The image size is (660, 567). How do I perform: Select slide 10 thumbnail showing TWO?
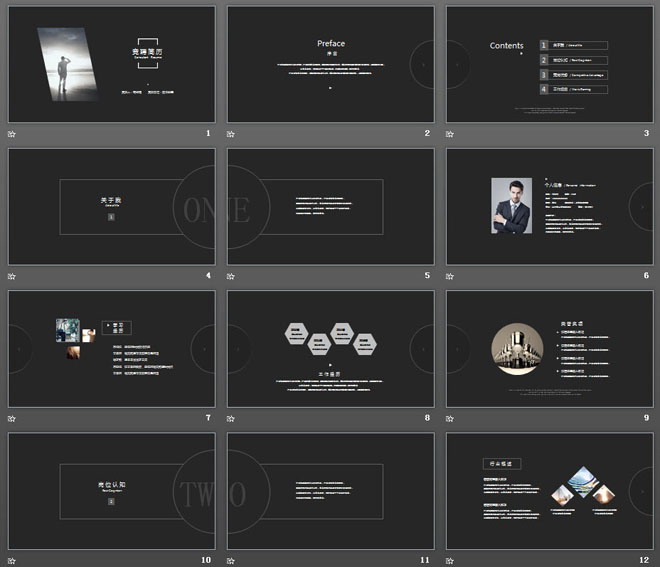pos(112,491)
